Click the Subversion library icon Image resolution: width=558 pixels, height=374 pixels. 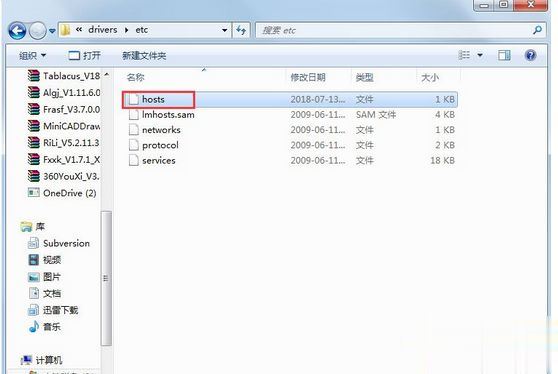tap(33, 243)
